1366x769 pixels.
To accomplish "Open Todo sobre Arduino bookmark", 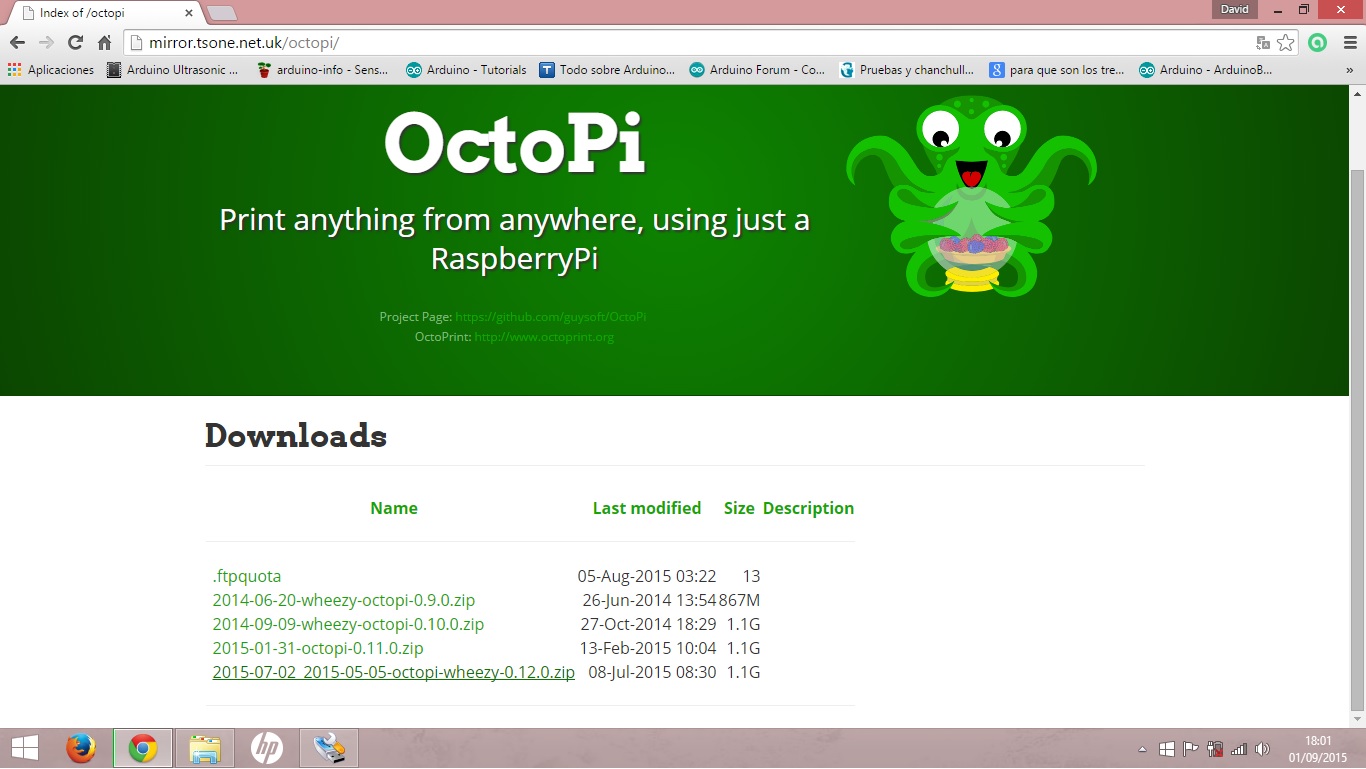I will point(607,70).
